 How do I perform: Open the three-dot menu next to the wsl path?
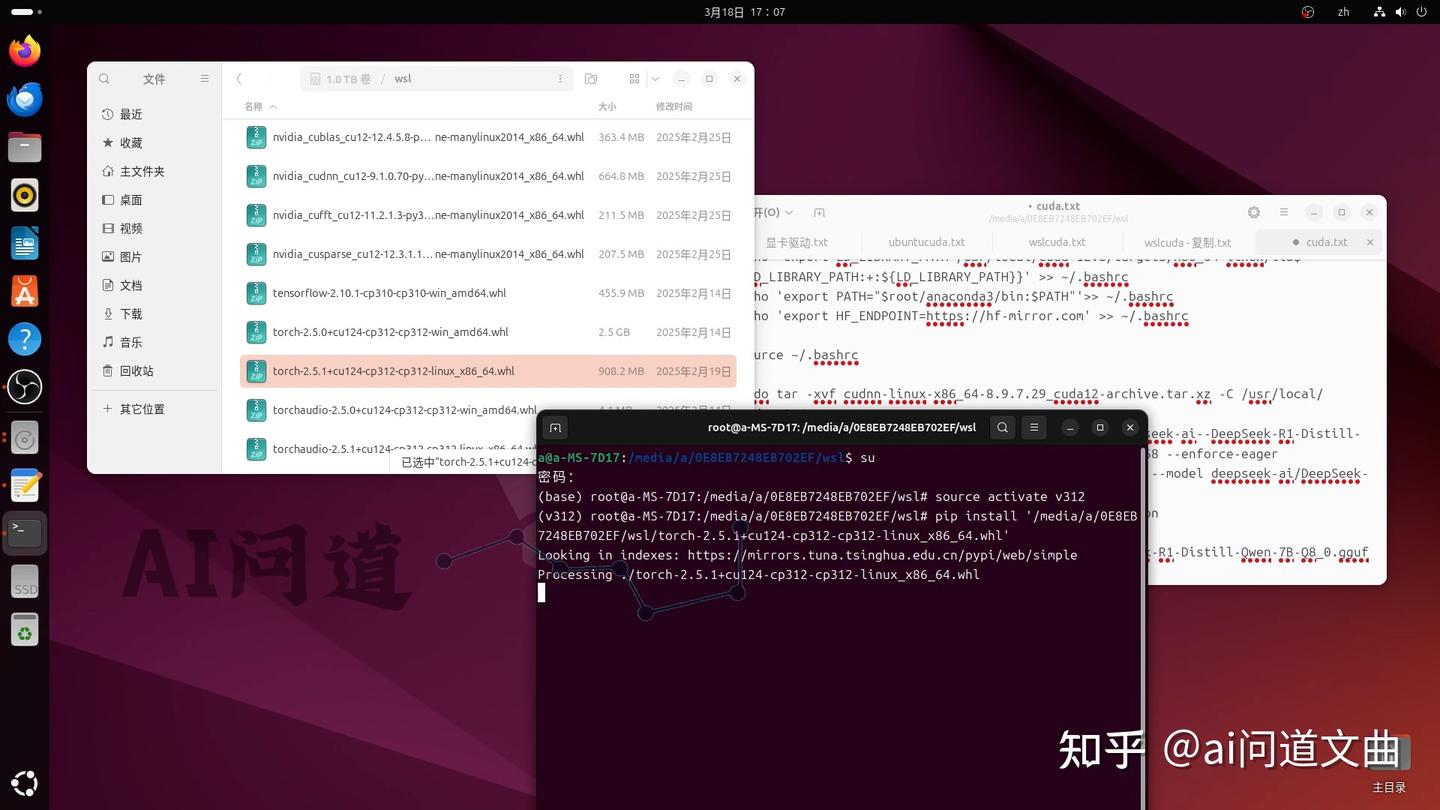(559, 78)
